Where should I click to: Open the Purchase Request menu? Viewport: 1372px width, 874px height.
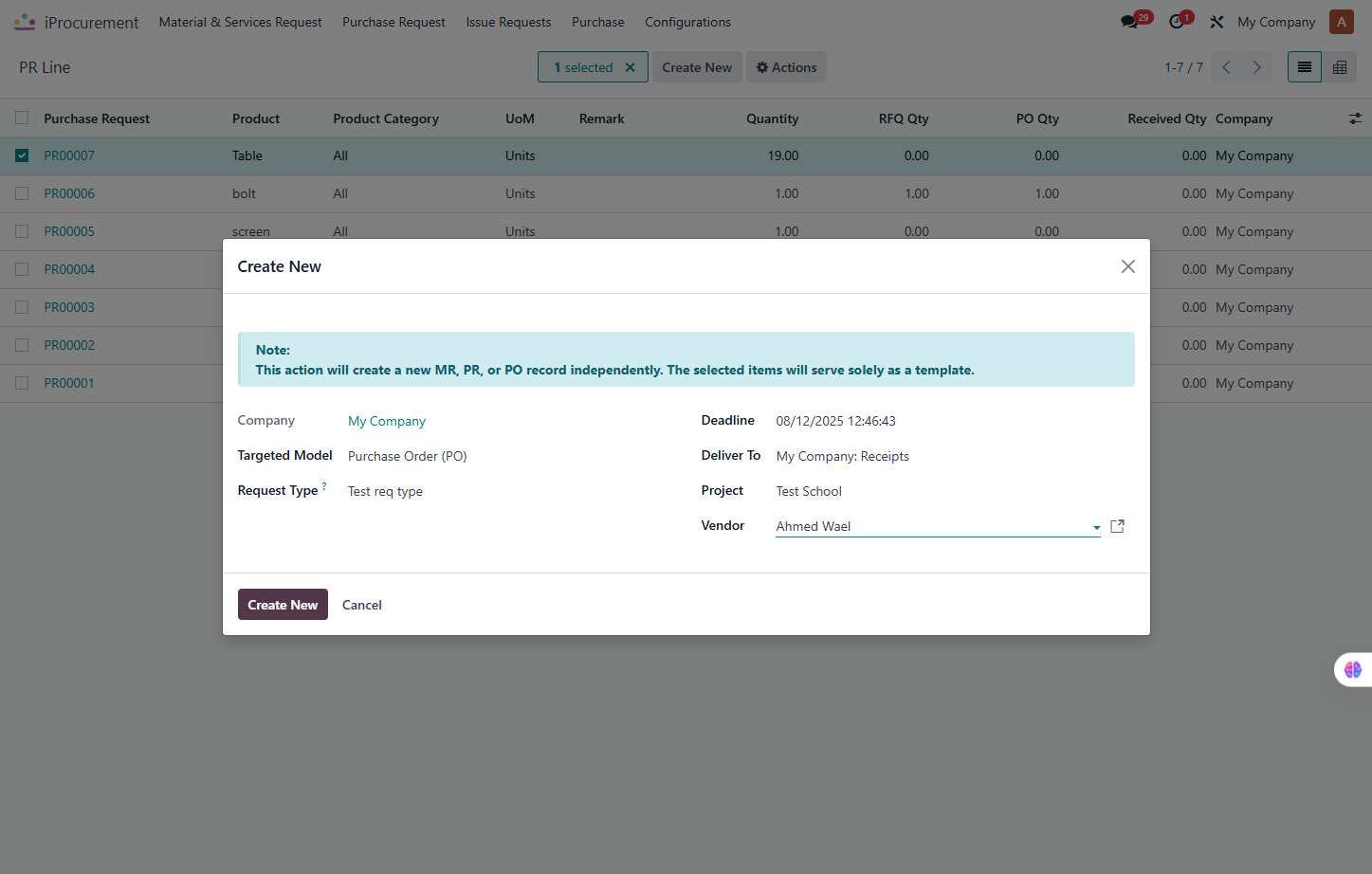[x=393, y=22]
